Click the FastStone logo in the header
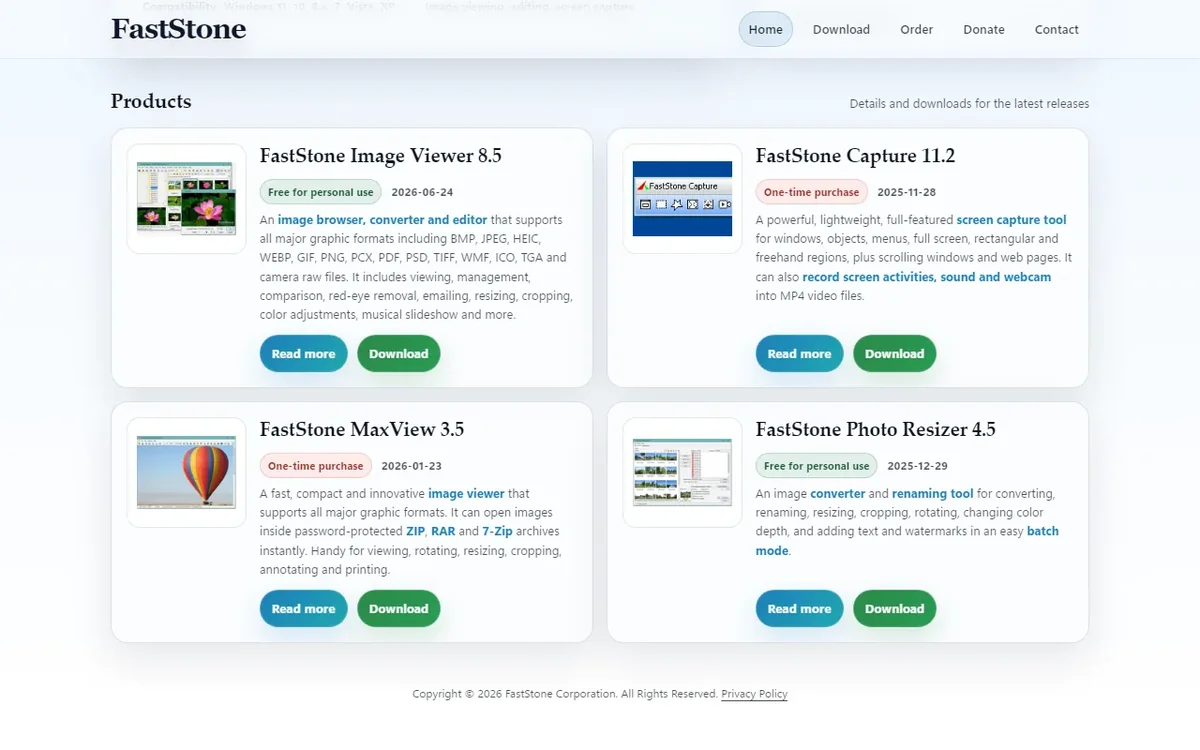The height and width of the screenshot is (750, 1200). point(179,29)
